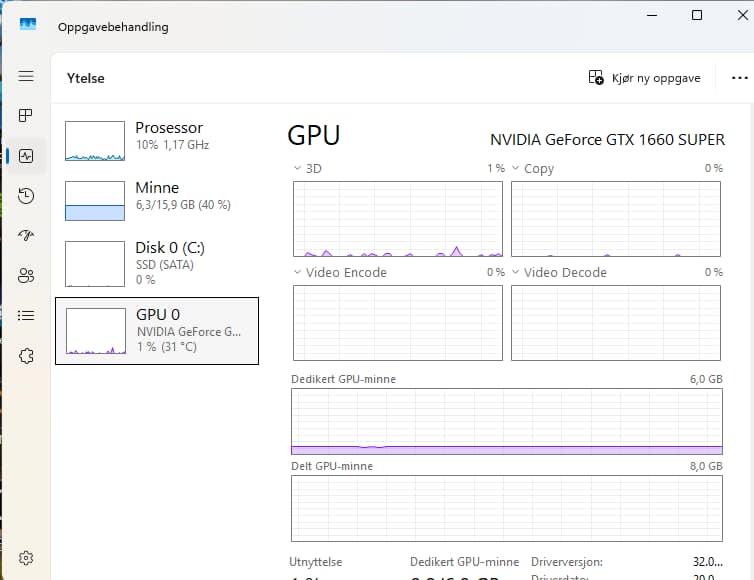754x580 pixels.
Task: Open the 3D engine dropdown chevron
Action: (x=297, y=168)
